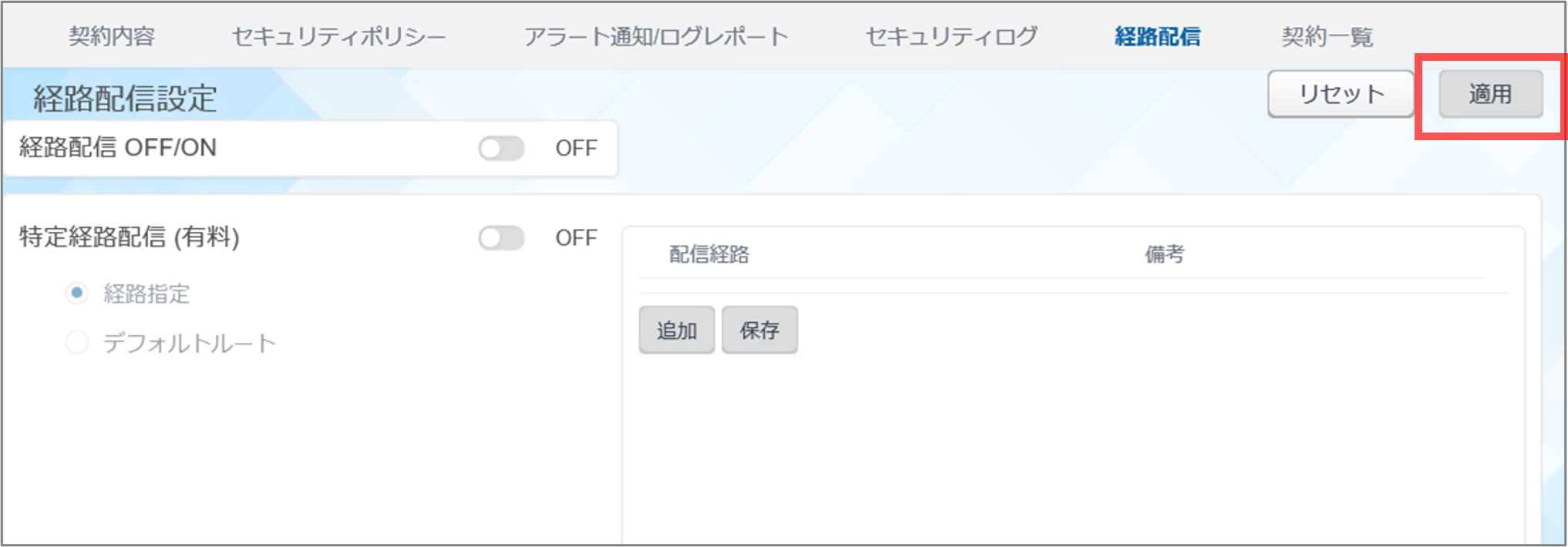Click the 経路配信設定 page heading
Viewport: 1568px width, 547px height.
pyautogui.click(x=125, y=99)
